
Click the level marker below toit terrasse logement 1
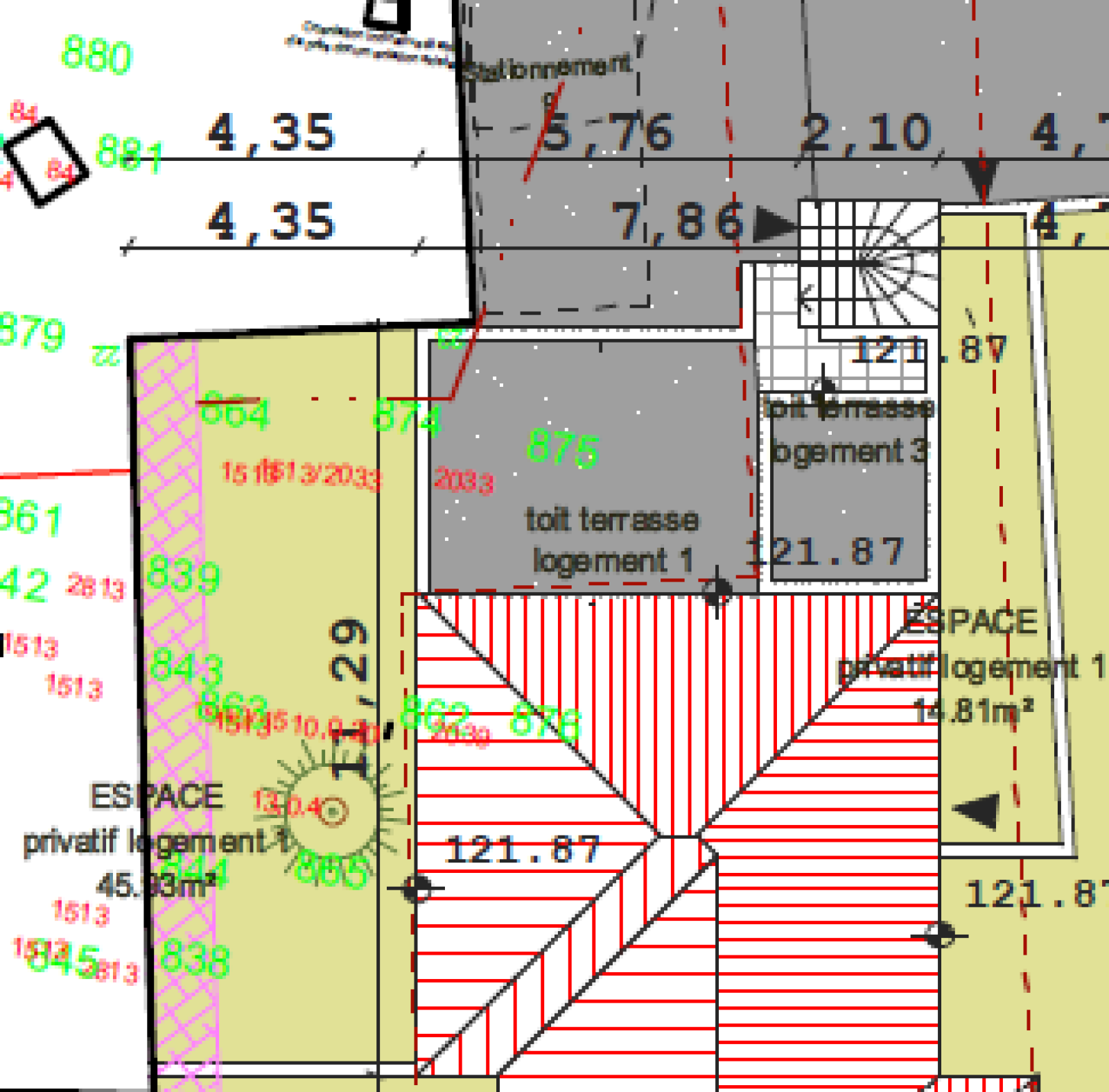pyautogui.click(x=716, y=591)
